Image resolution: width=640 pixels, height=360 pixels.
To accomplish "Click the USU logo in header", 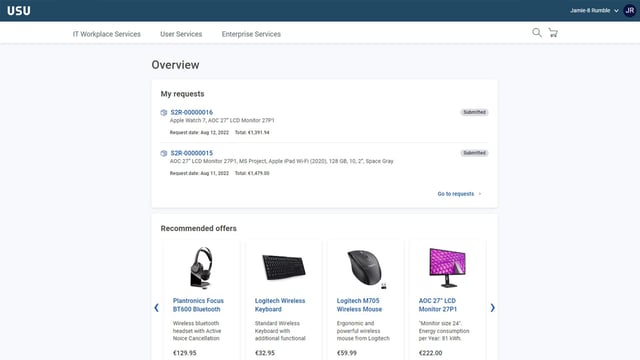I will (18, 11).
